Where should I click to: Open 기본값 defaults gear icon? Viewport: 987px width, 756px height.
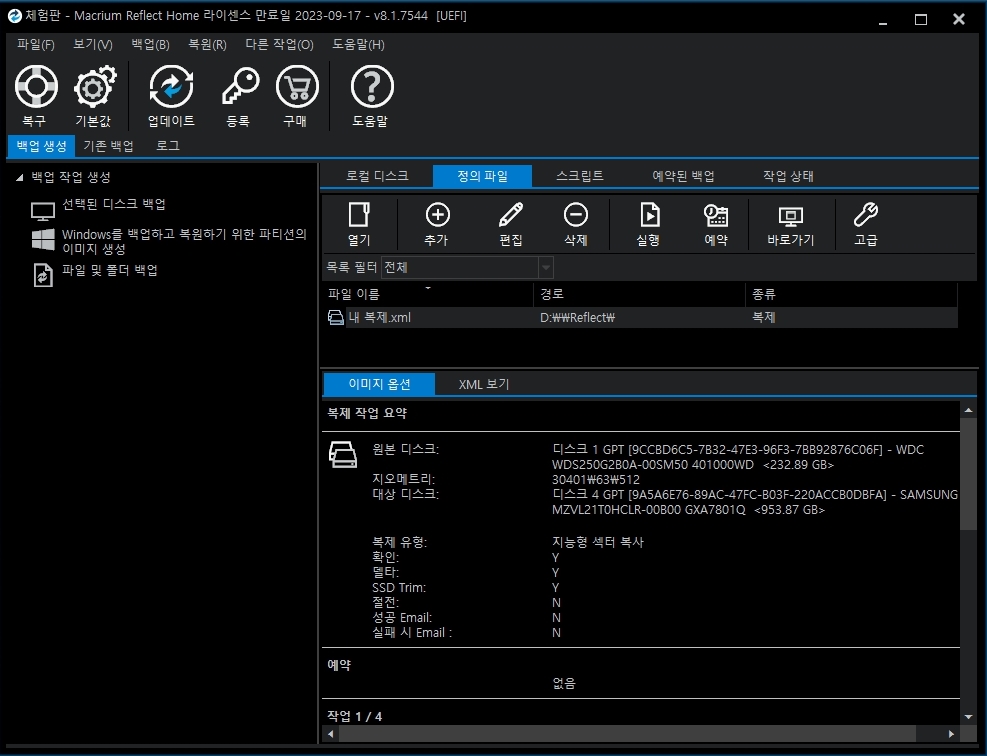tap(94, 87)
